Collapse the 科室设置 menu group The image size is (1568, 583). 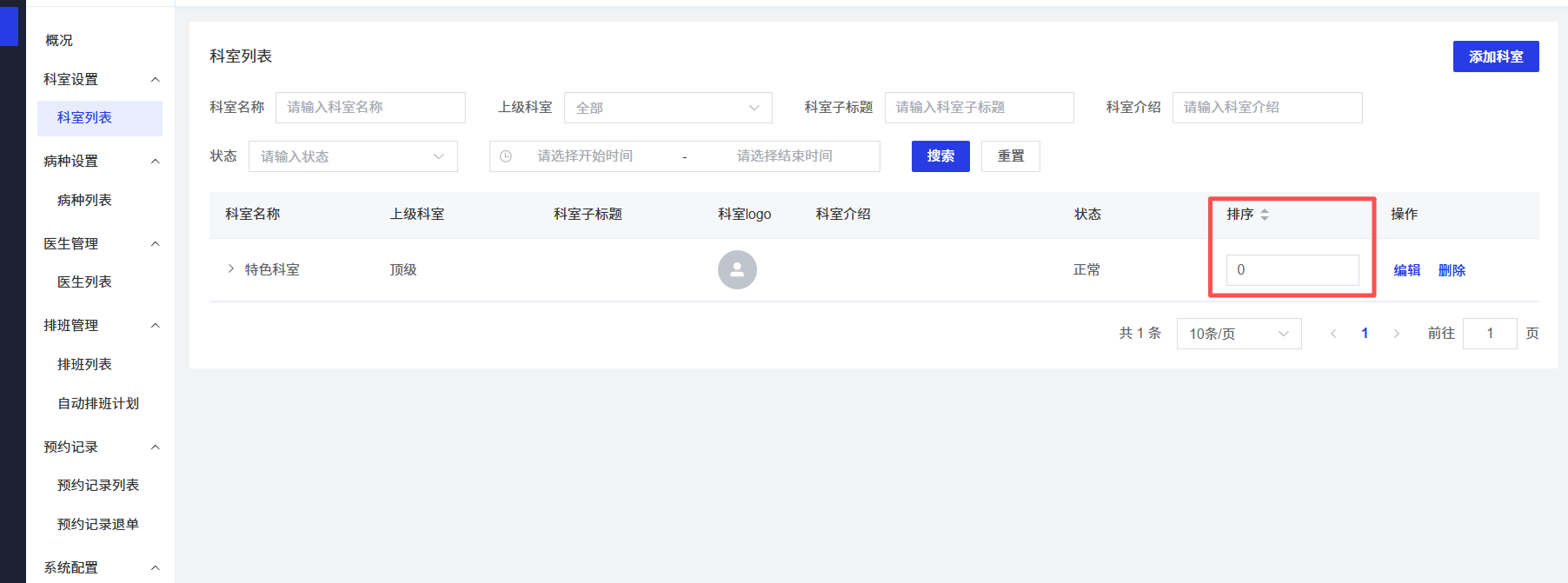pyautogui.click(x=156, y=80)
